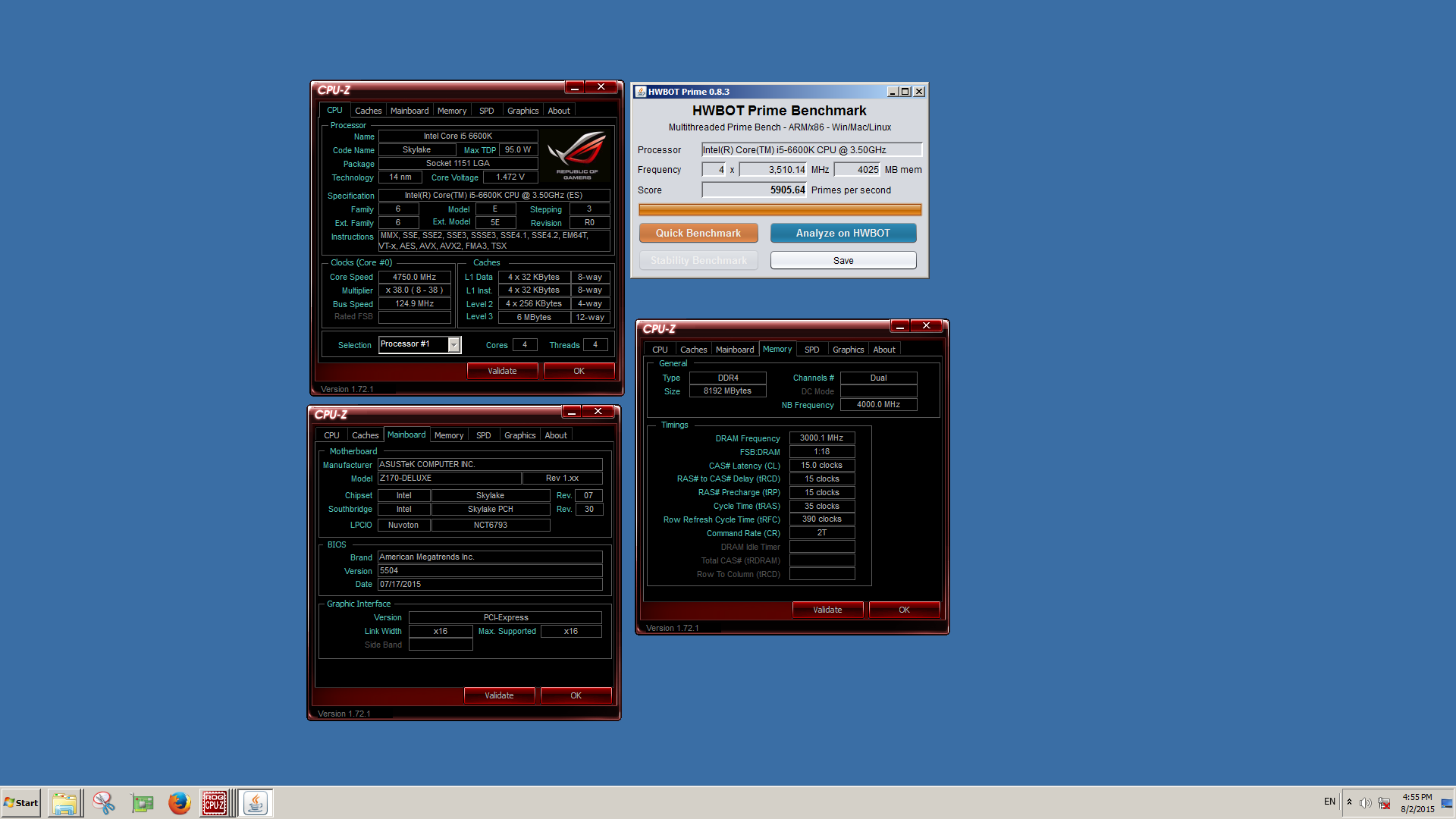Click Validate in the Memory window
Image resolution: width=1456 pixels, height=819 pixels.
[x=827, y=610]
